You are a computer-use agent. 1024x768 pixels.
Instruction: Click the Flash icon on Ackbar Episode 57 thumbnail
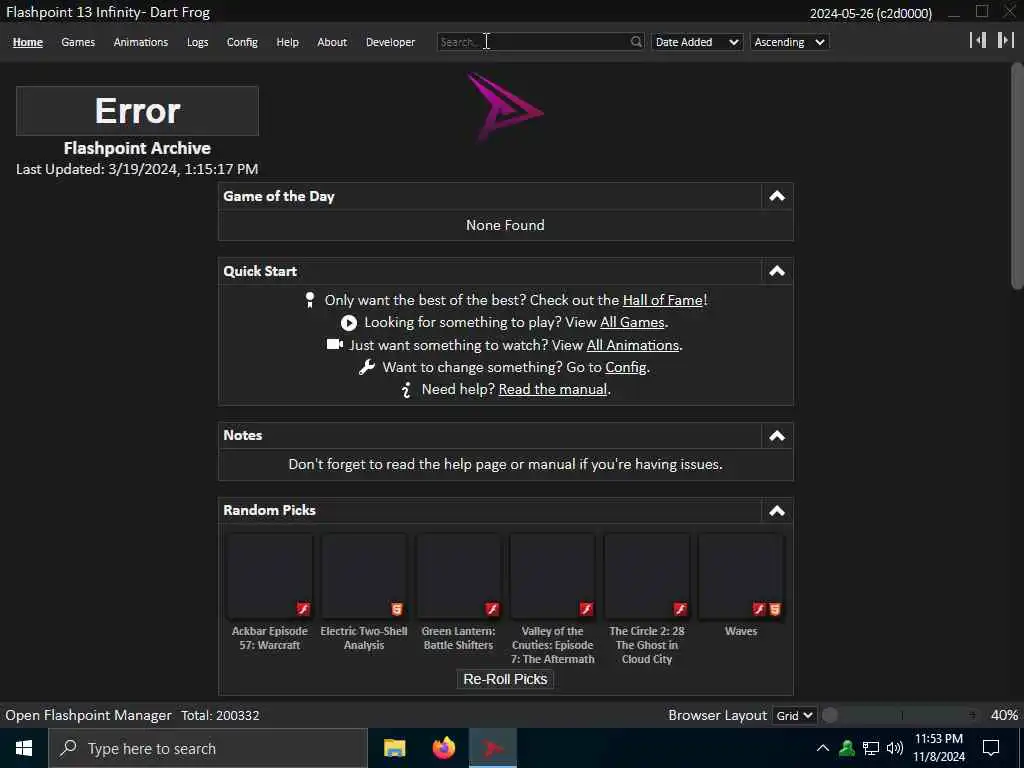303,609
